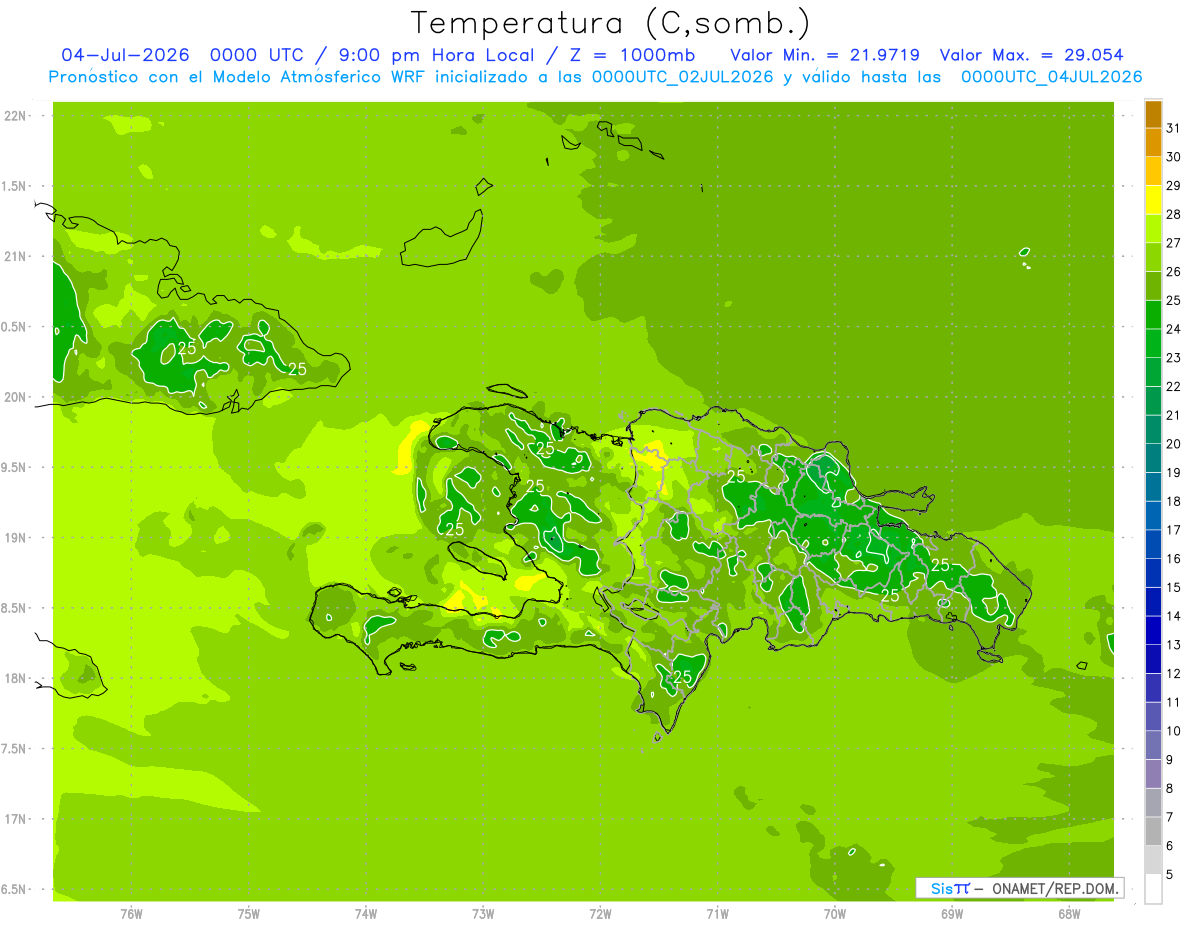Click the legend value '11'

[1174, 703]
